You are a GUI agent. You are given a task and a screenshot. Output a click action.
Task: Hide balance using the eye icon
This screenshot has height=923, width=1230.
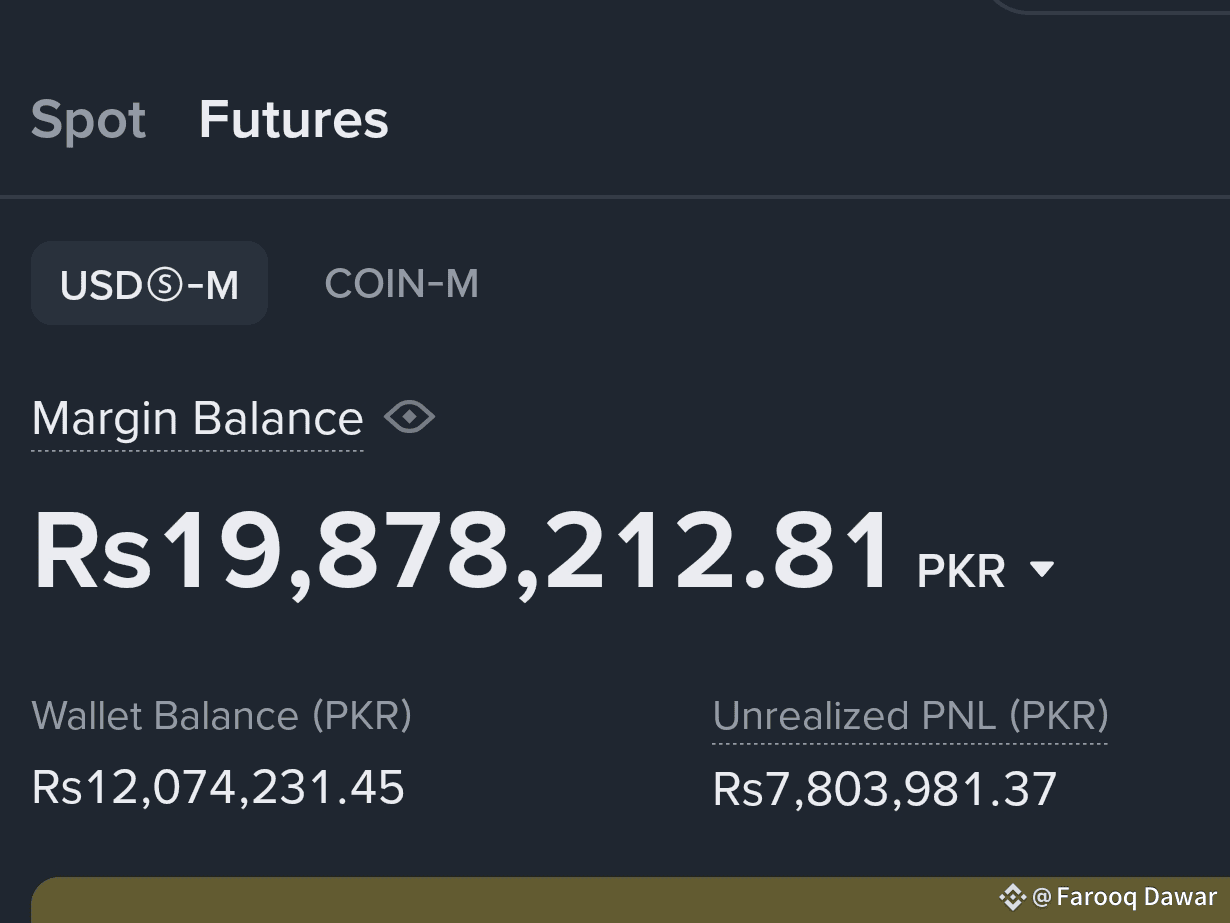[x=409, y=417]
